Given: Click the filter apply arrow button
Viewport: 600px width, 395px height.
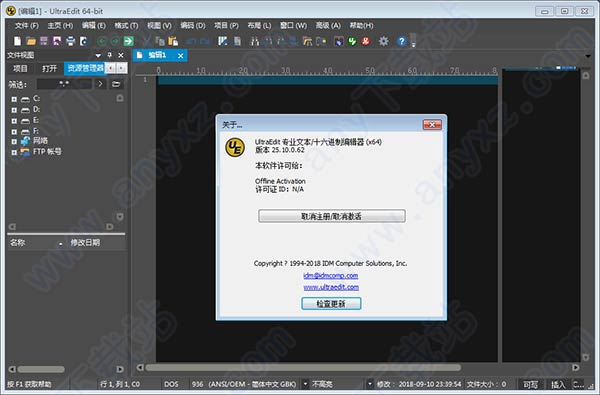Looking at the screenshot, I should point(100,84).
